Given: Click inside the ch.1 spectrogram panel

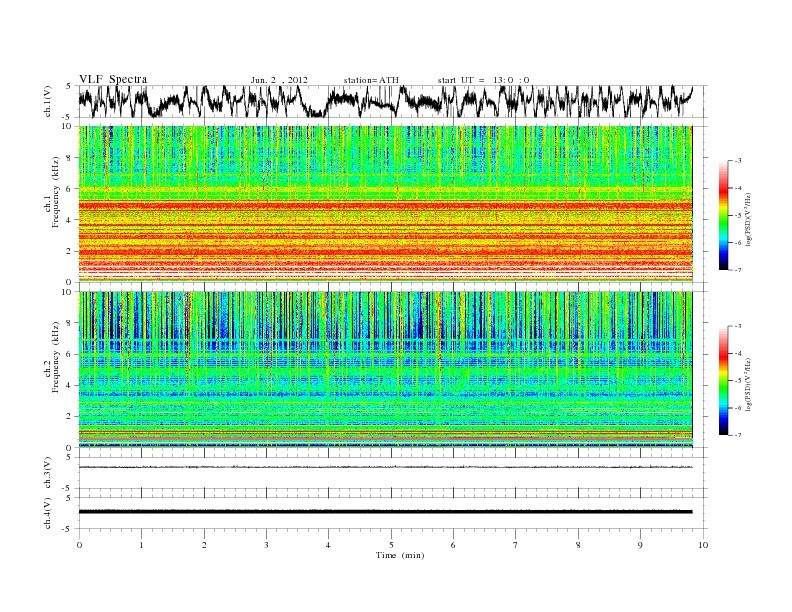Looking at the screenshot, I should coord(385,204).
